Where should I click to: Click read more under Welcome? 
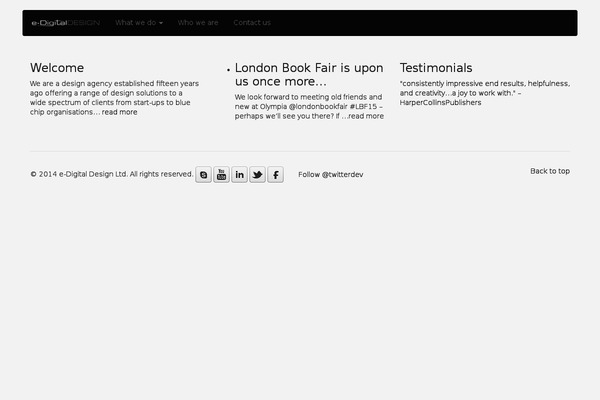119,112
